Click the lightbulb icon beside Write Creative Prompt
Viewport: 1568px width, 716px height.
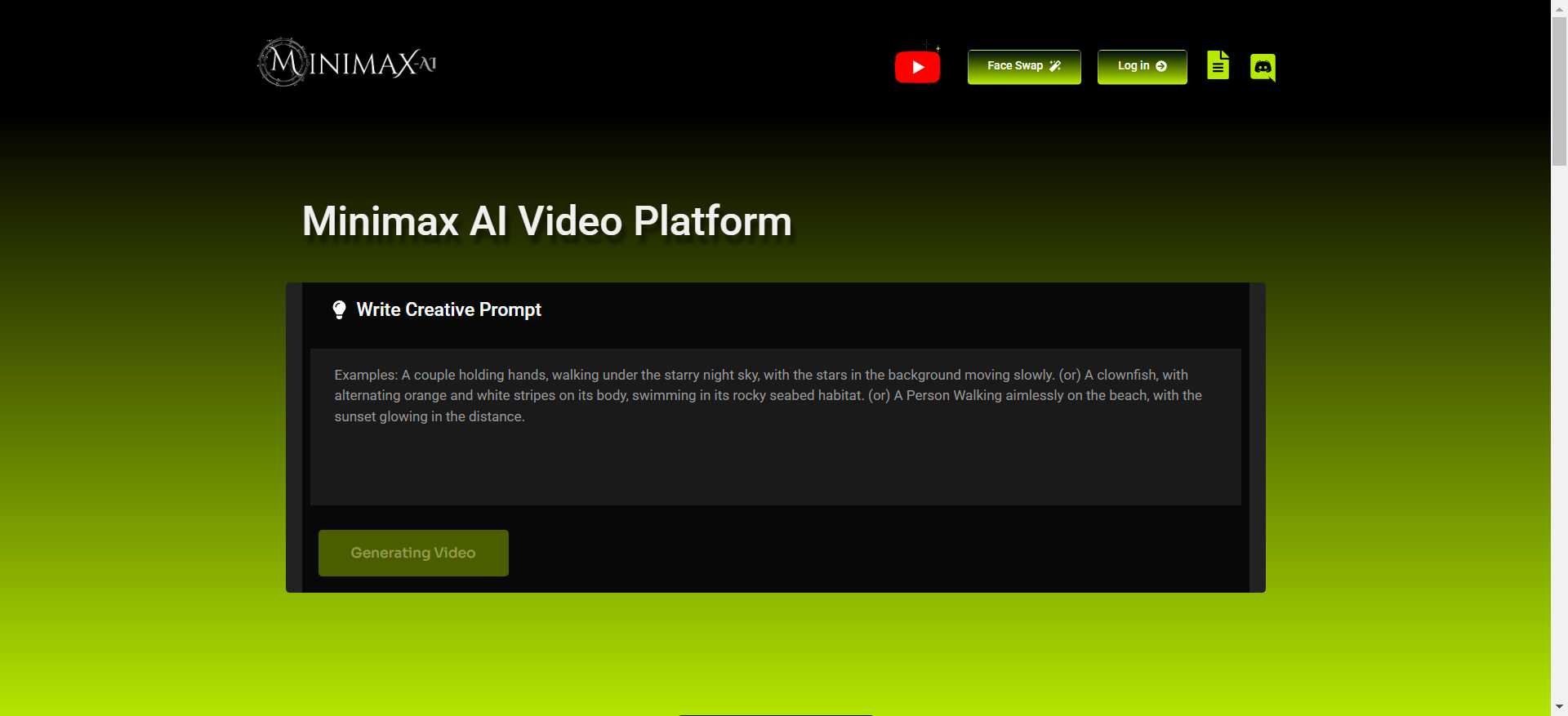coord(339,309)
